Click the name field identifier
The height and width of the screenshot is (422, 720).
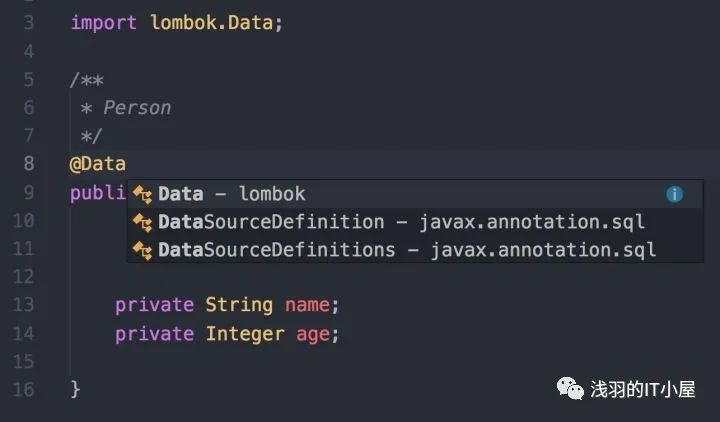(x=307, y=305)
